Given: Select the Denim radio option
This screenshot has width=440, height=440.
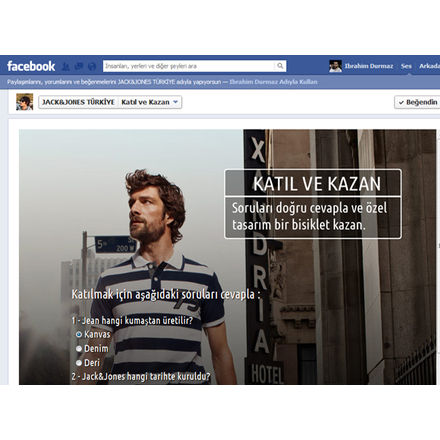Looking at the screenshot, I should coord(79,348).
